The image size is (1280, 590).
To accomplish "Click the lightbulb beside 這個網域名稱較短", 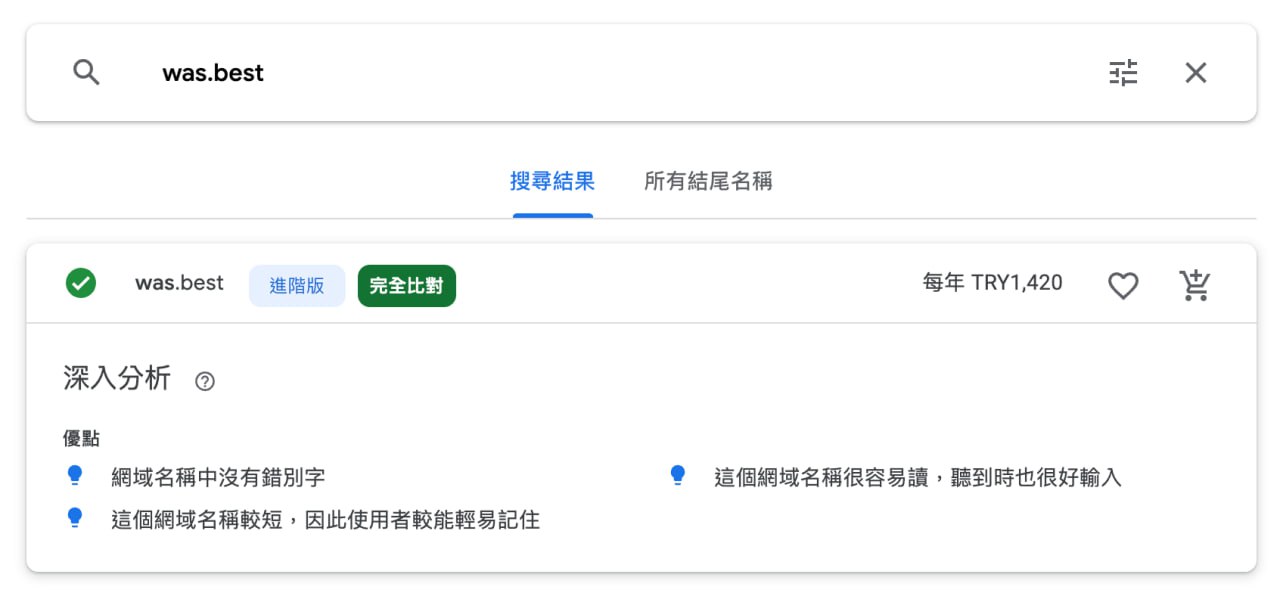I will [x=74, y=518].
